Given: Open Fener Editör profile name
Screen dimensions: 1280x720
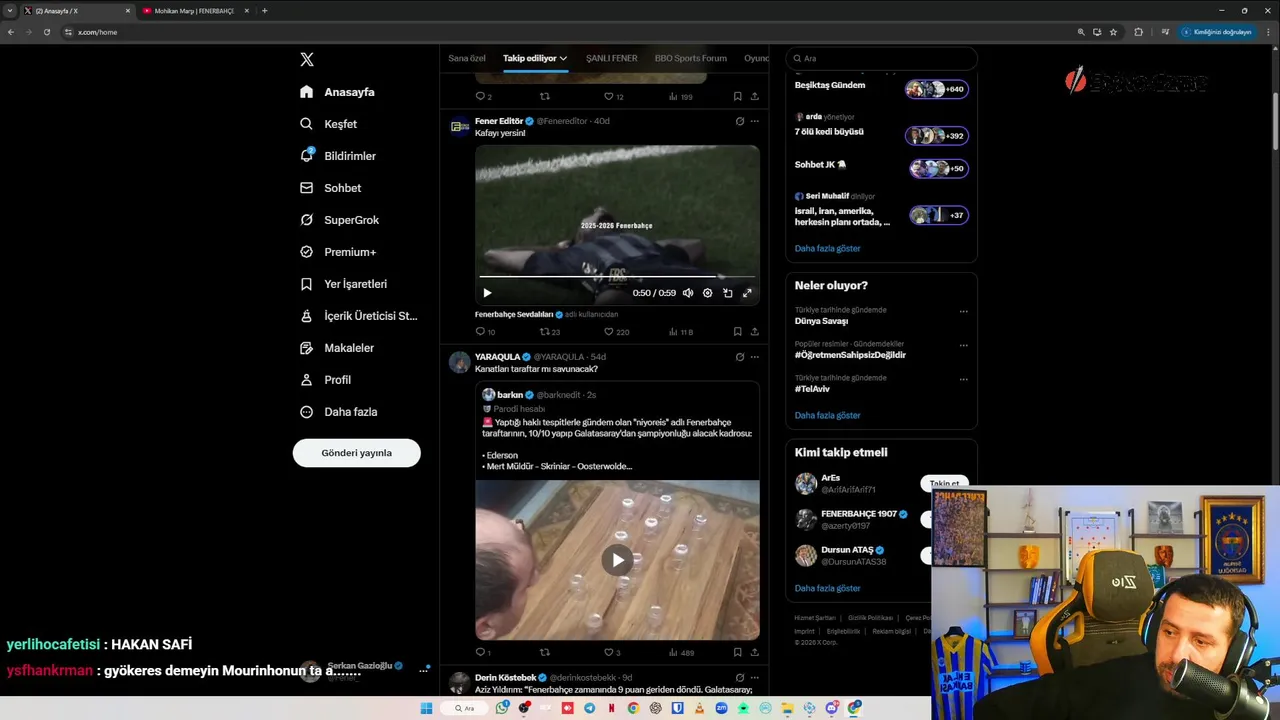Looking at the screenshot, I should click(x=499, y=121).
